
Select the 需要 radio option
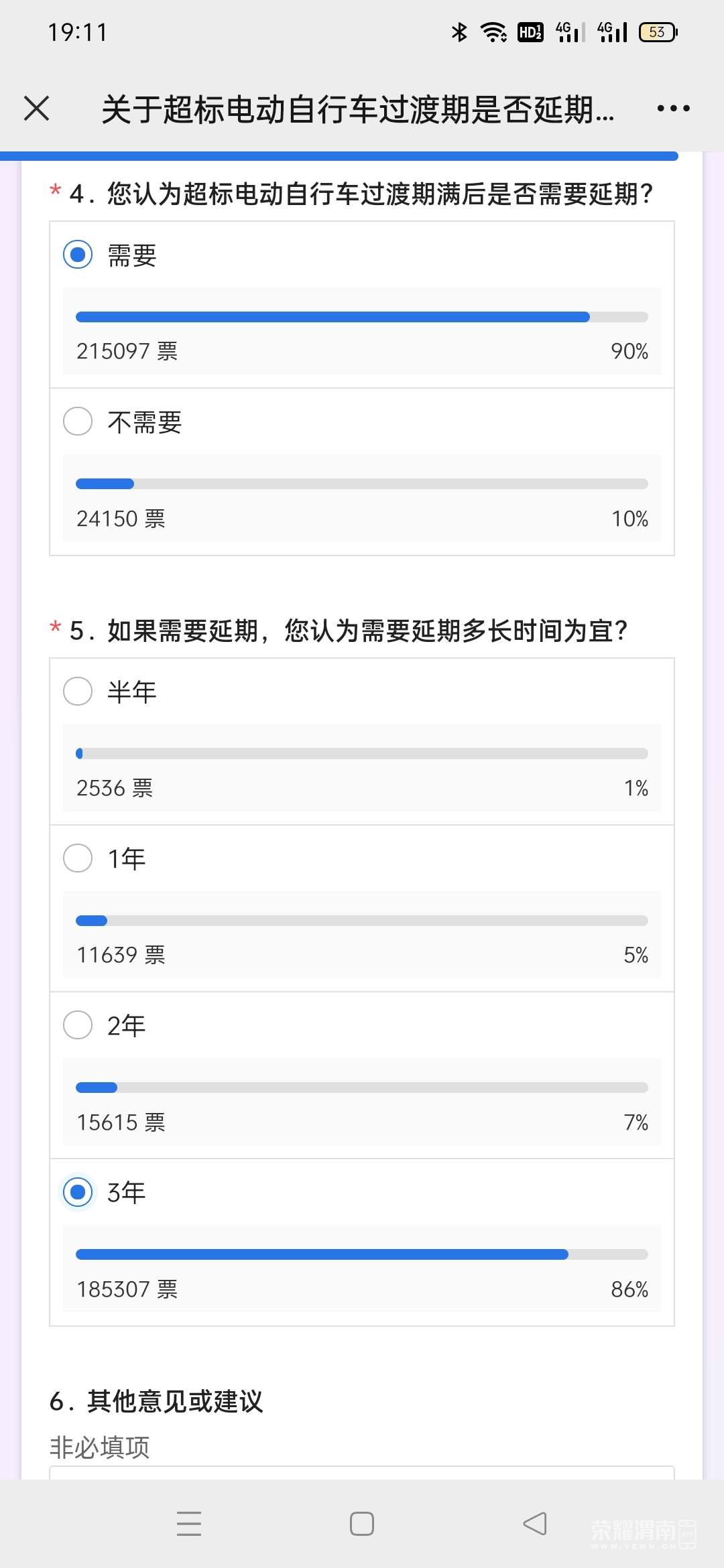click(x=78, y=255)
